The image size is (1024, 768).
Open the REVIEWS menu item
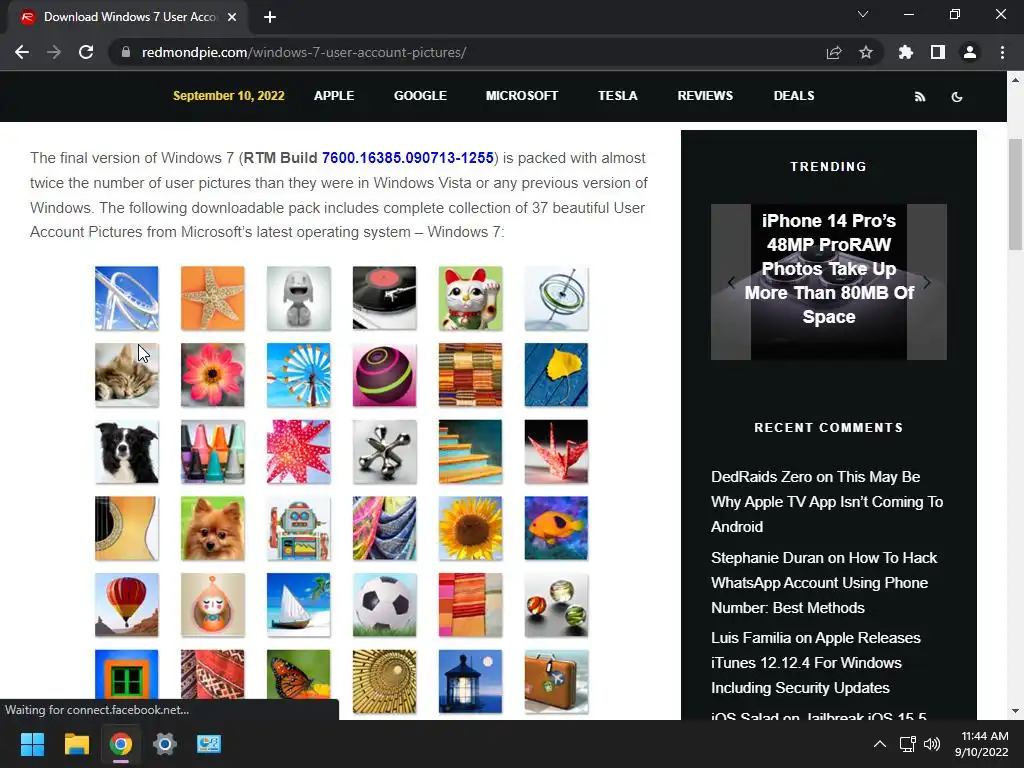click(705, 95)
